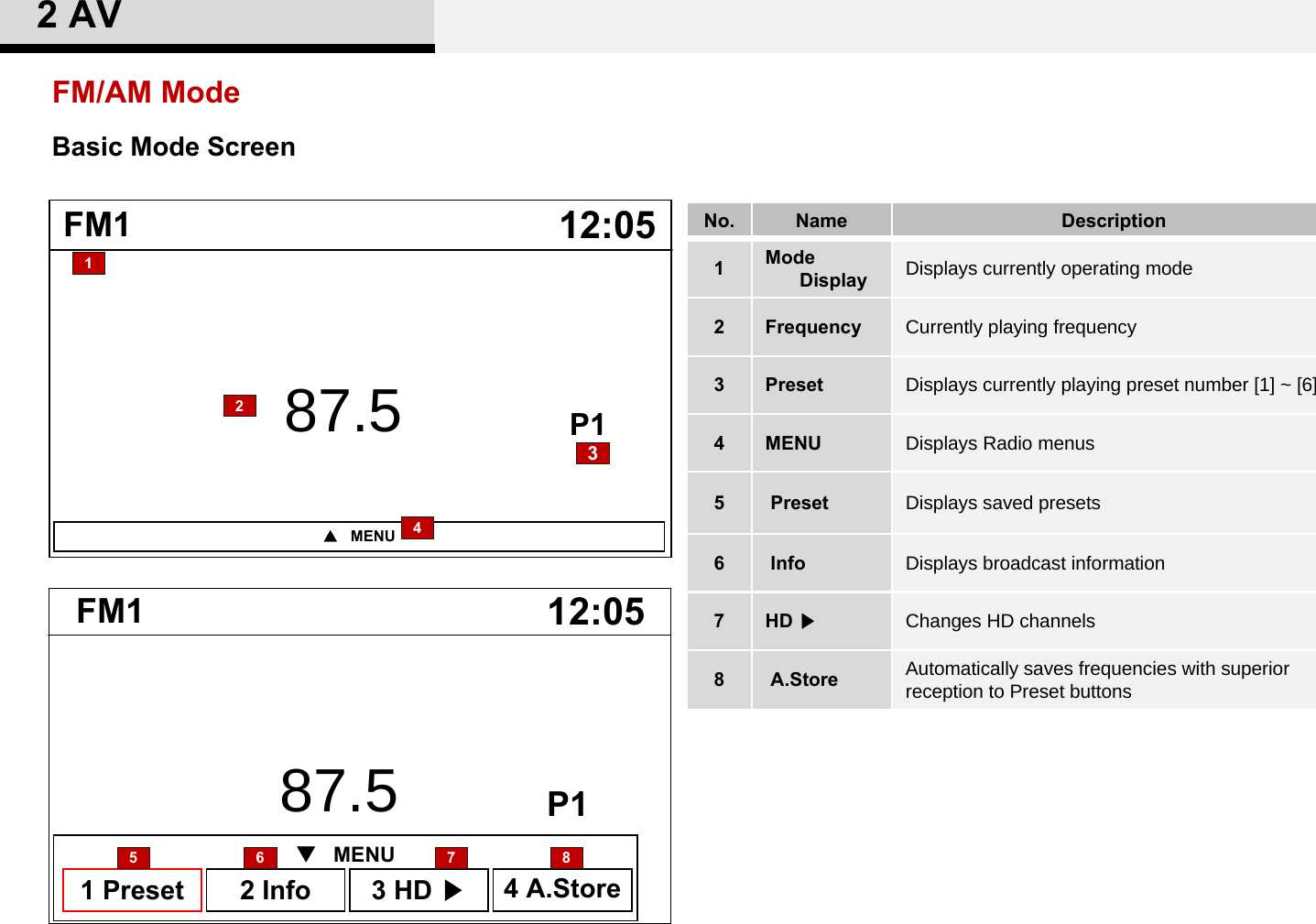
Task: Click 'Displays broadcast information' description
Action: pos(1035,563)
